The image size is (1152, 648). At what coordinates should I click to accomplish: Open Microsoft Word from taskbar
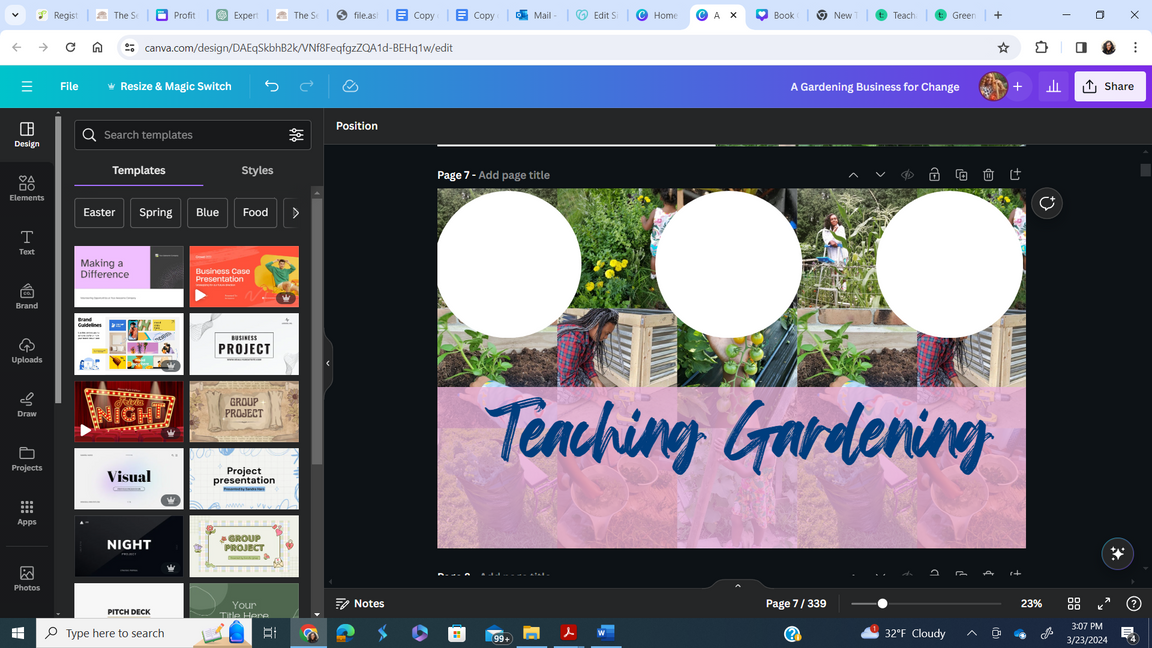click(605, 633)
